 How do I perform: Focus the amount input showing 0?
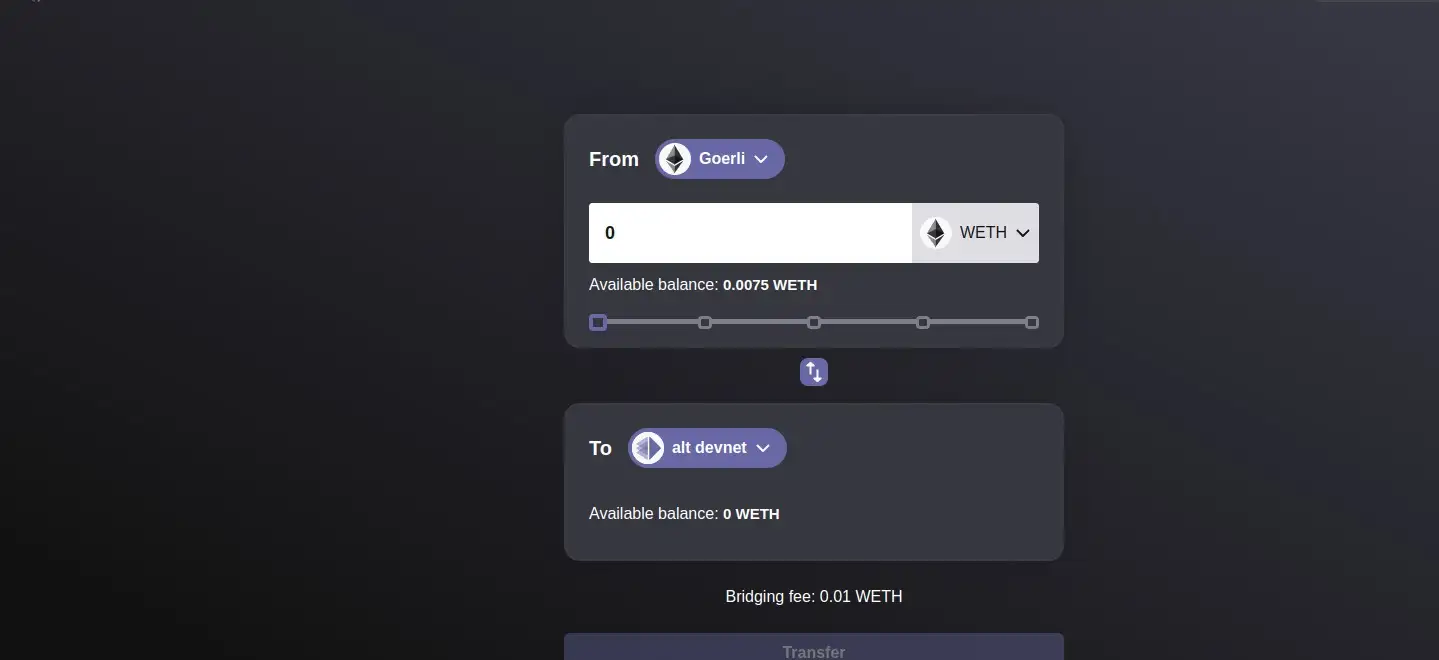(750, 233)
